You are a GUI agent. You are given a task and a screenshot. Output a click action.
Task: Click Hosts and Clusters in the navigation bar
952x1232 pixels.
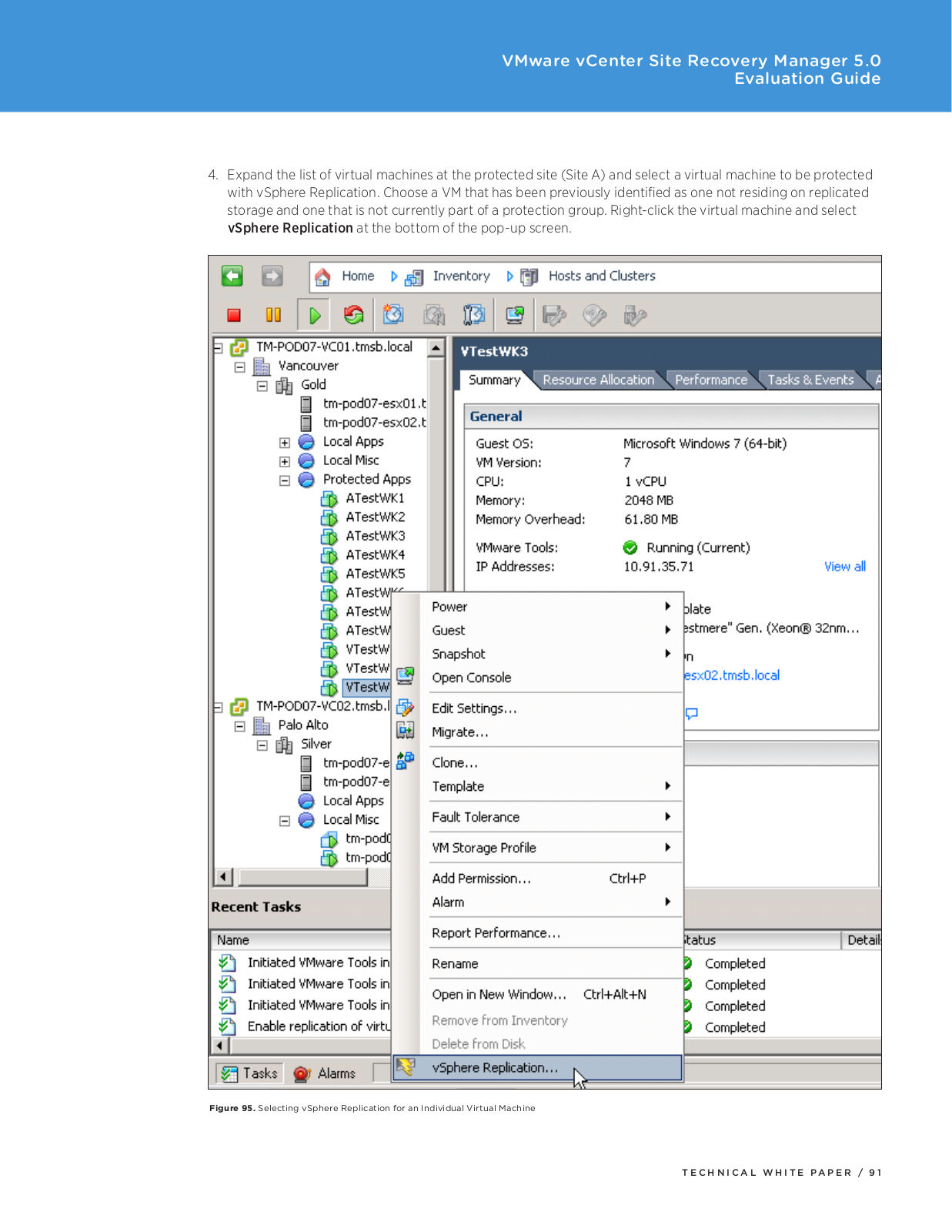(x=602, y=276)
